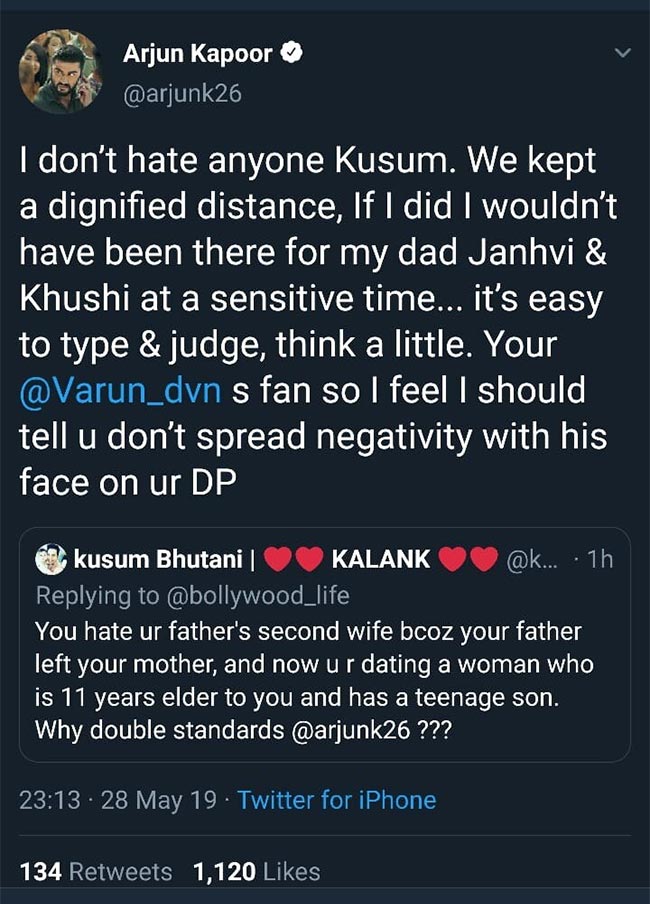Click the truncated @k... handle in quoted tweet

[x=535, y=560]
